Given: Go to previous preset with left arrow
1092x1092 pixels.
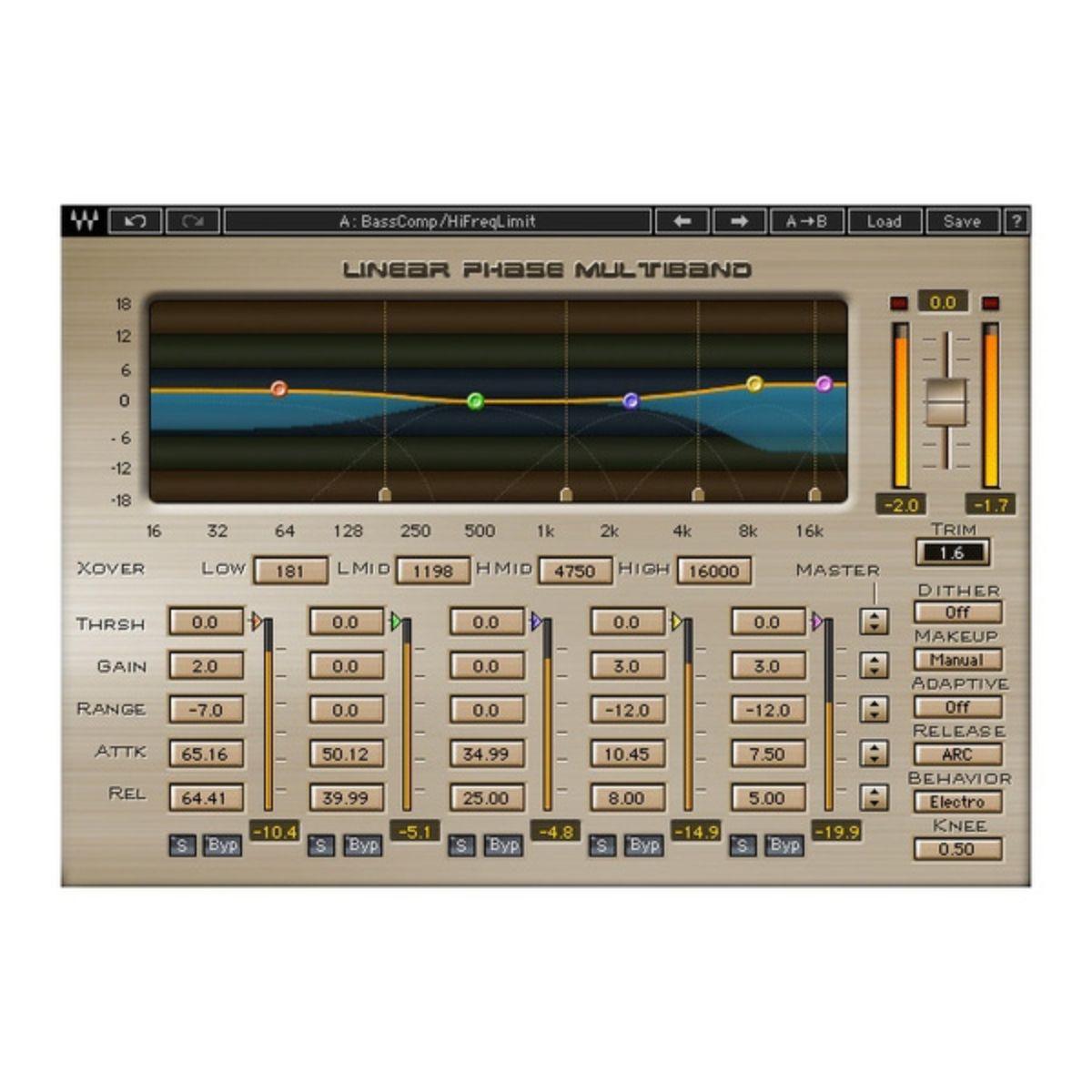Looking at the screenshot, I should click(x=682, y=221).
